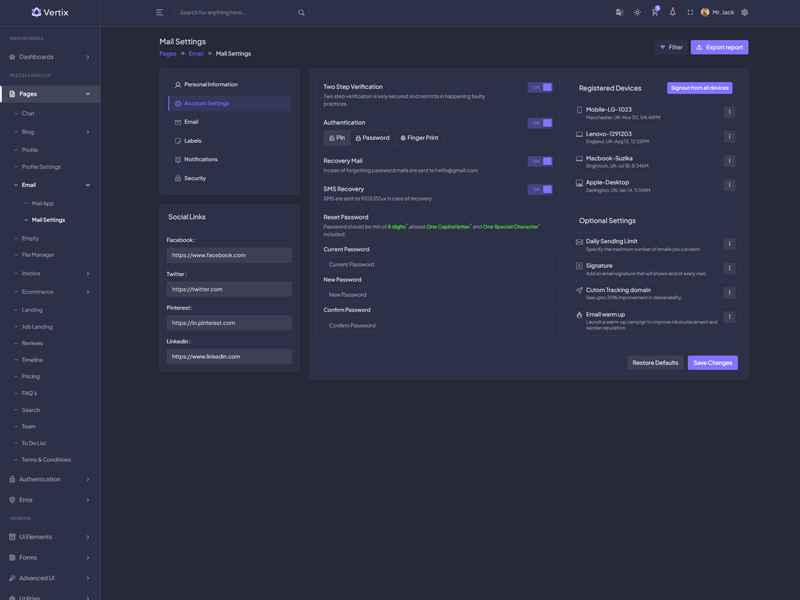The image size is (800, 600).
Task: Open the notifications bell in header
Action: (673, 13)
